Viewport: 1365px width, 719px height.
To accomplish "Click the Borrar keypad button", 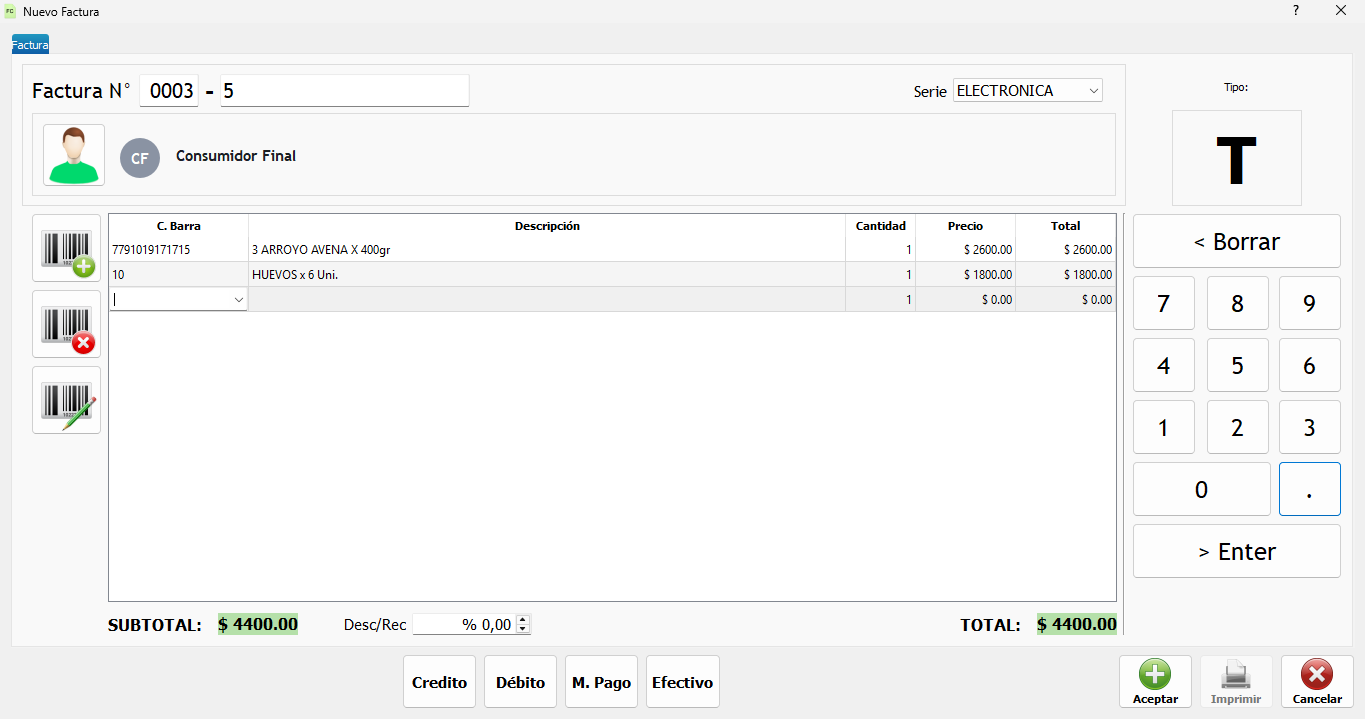I will (x=1237, y=241).
